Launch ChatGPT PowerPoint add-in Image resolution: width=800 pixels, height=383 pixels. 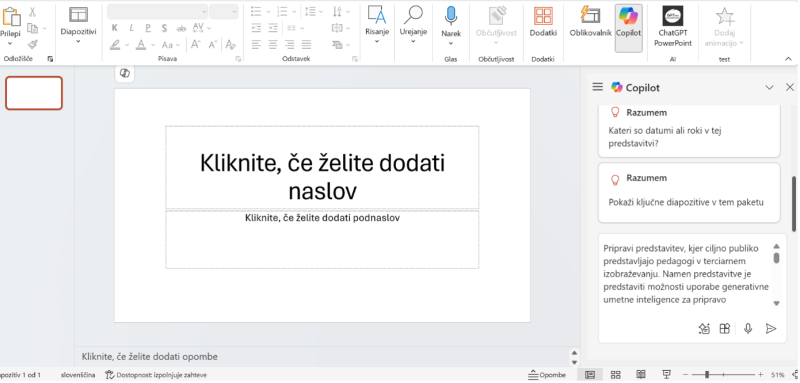tap(673, 27)
